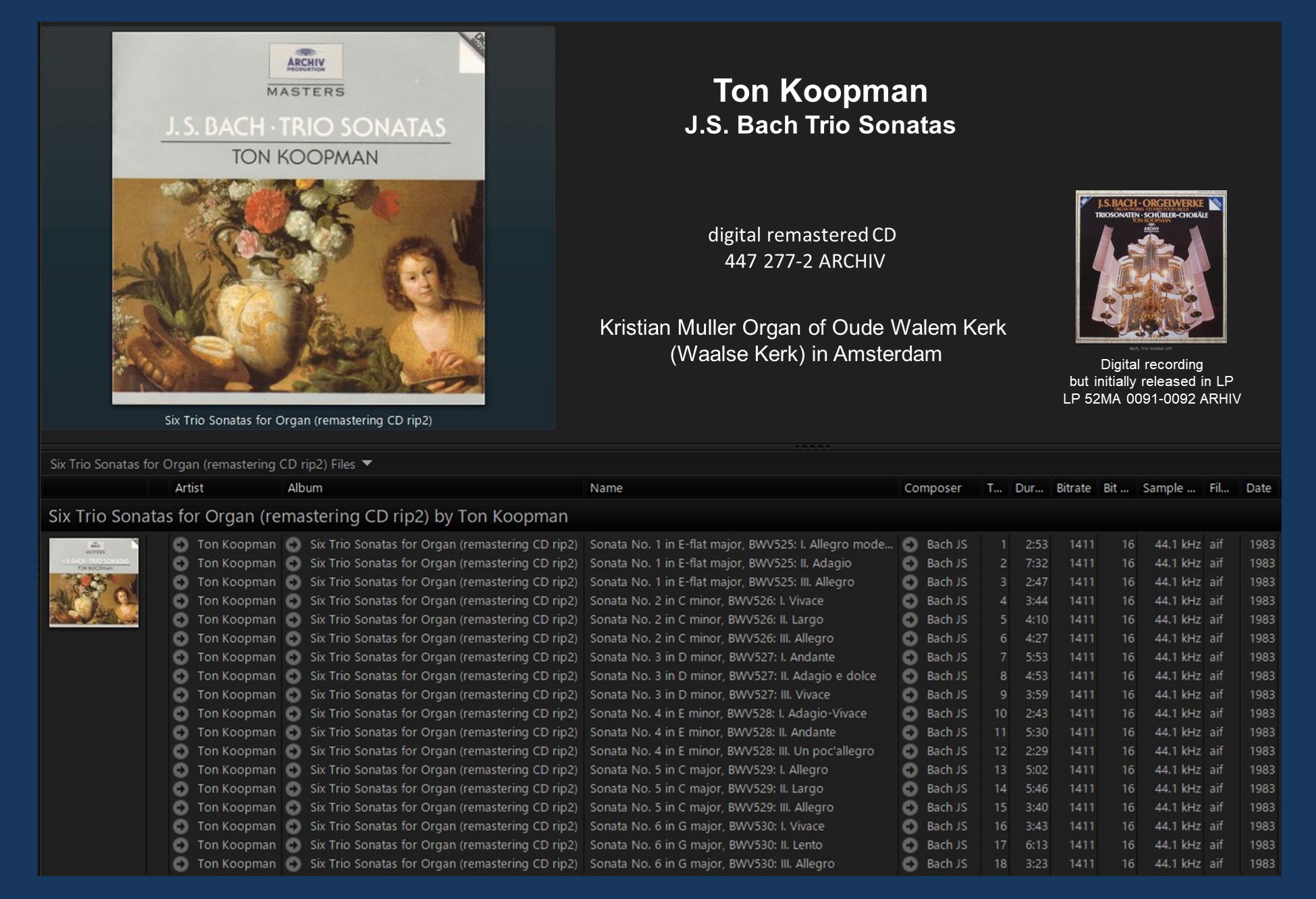Click the album arrow icon on the BWV526 Largo row

294,620
